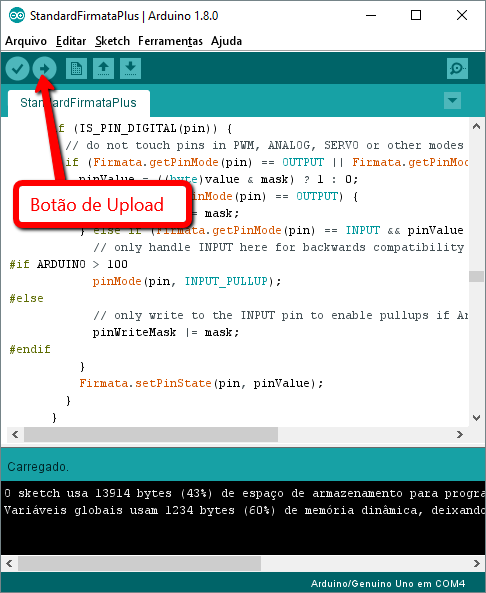Click the editor's horizontal scroll right arrow
486x593 pixels.
coord(460,435)
